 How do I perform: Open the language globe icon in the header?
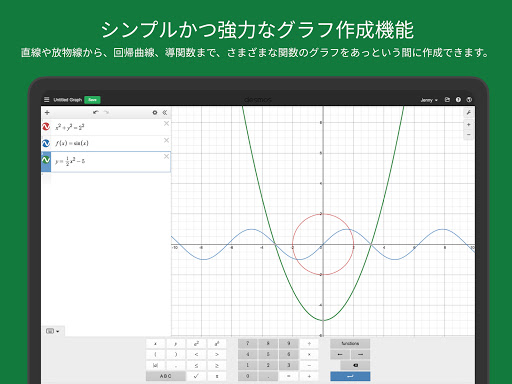(469, 100)
